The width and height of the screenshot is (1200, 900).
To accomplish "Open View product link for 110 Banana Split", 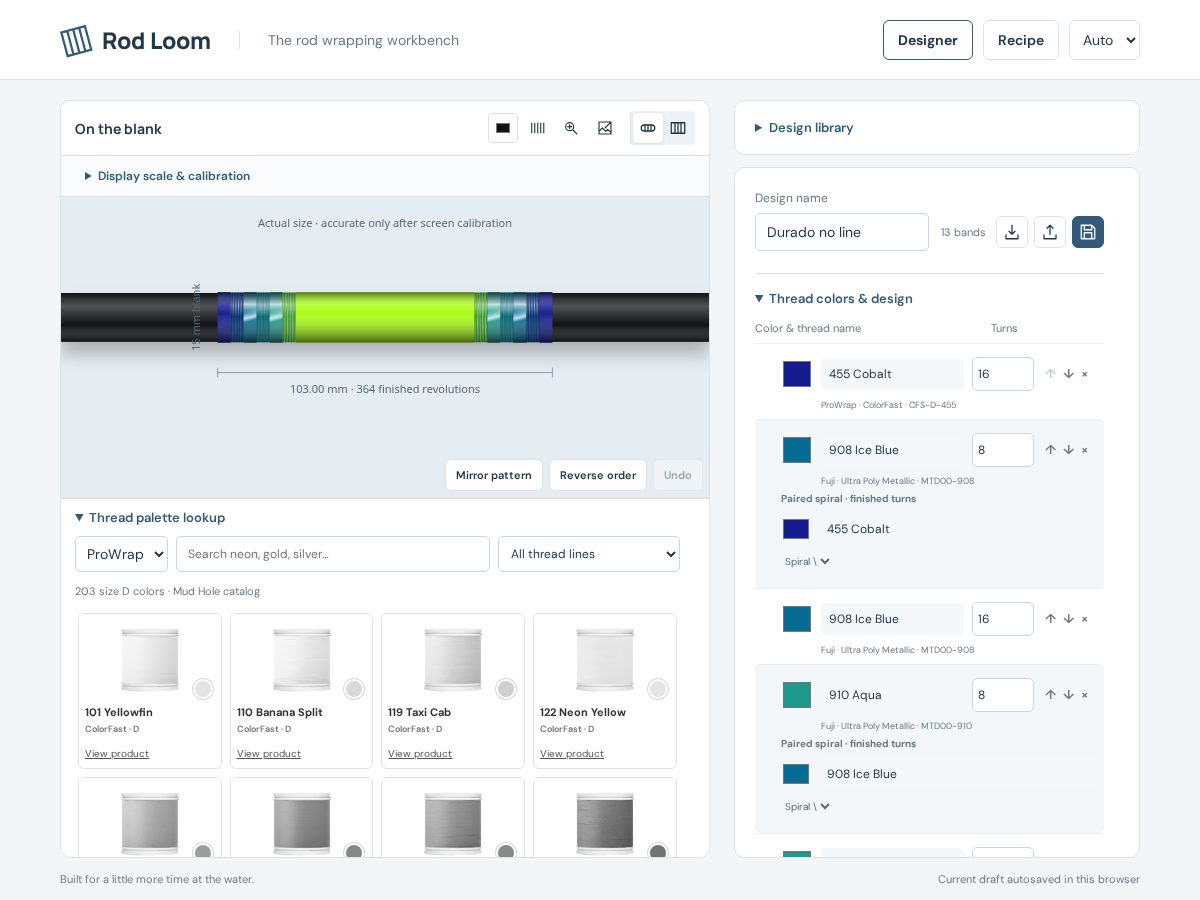I will [269, 754].
